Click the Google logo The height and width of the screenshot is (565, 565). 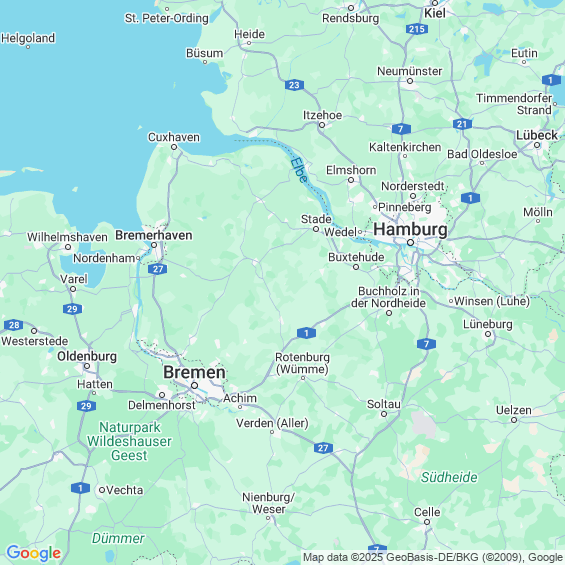34,553
